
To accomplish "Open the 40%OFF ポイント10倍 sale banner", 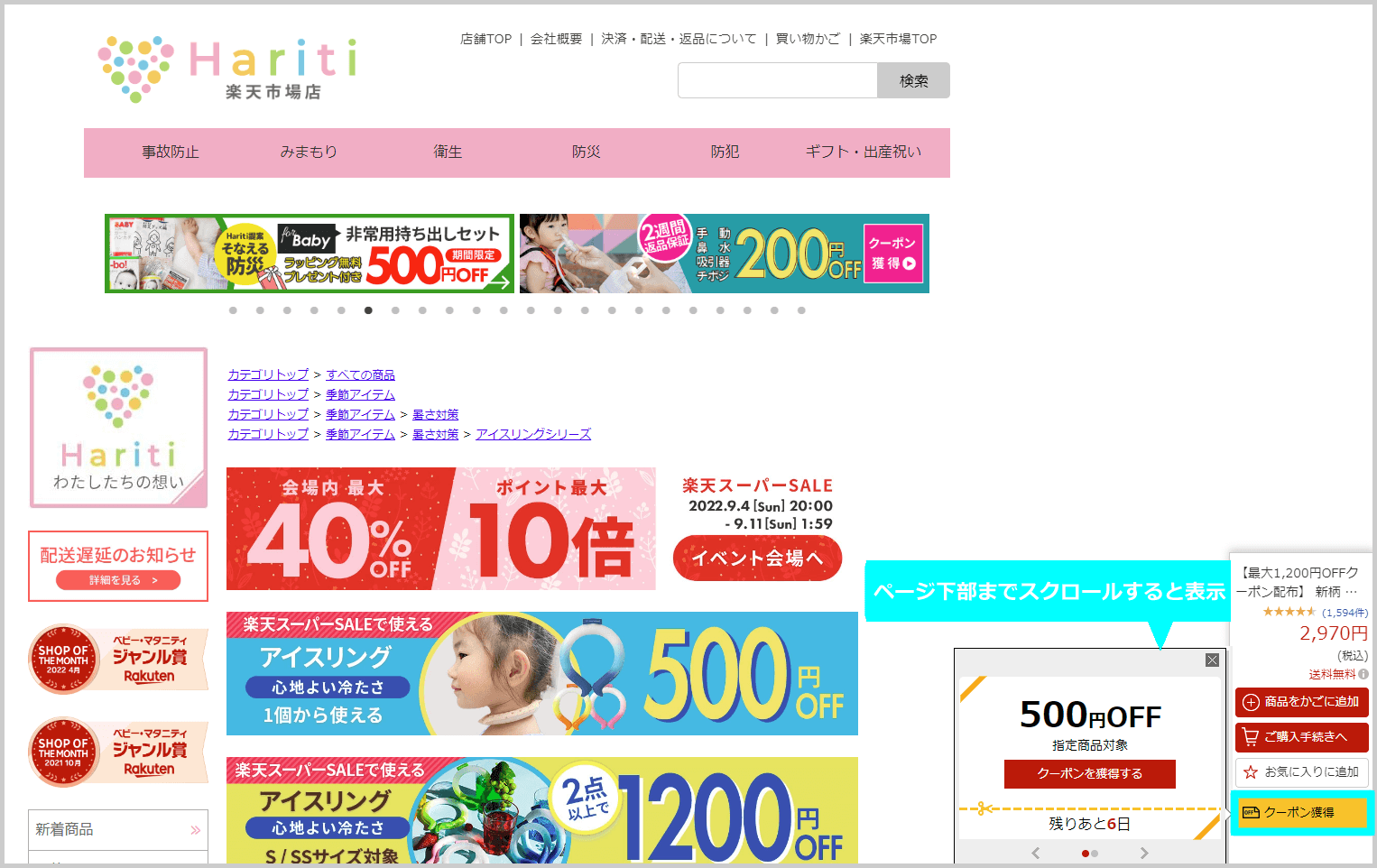I will pyautogui.click(x=441, y=529).
